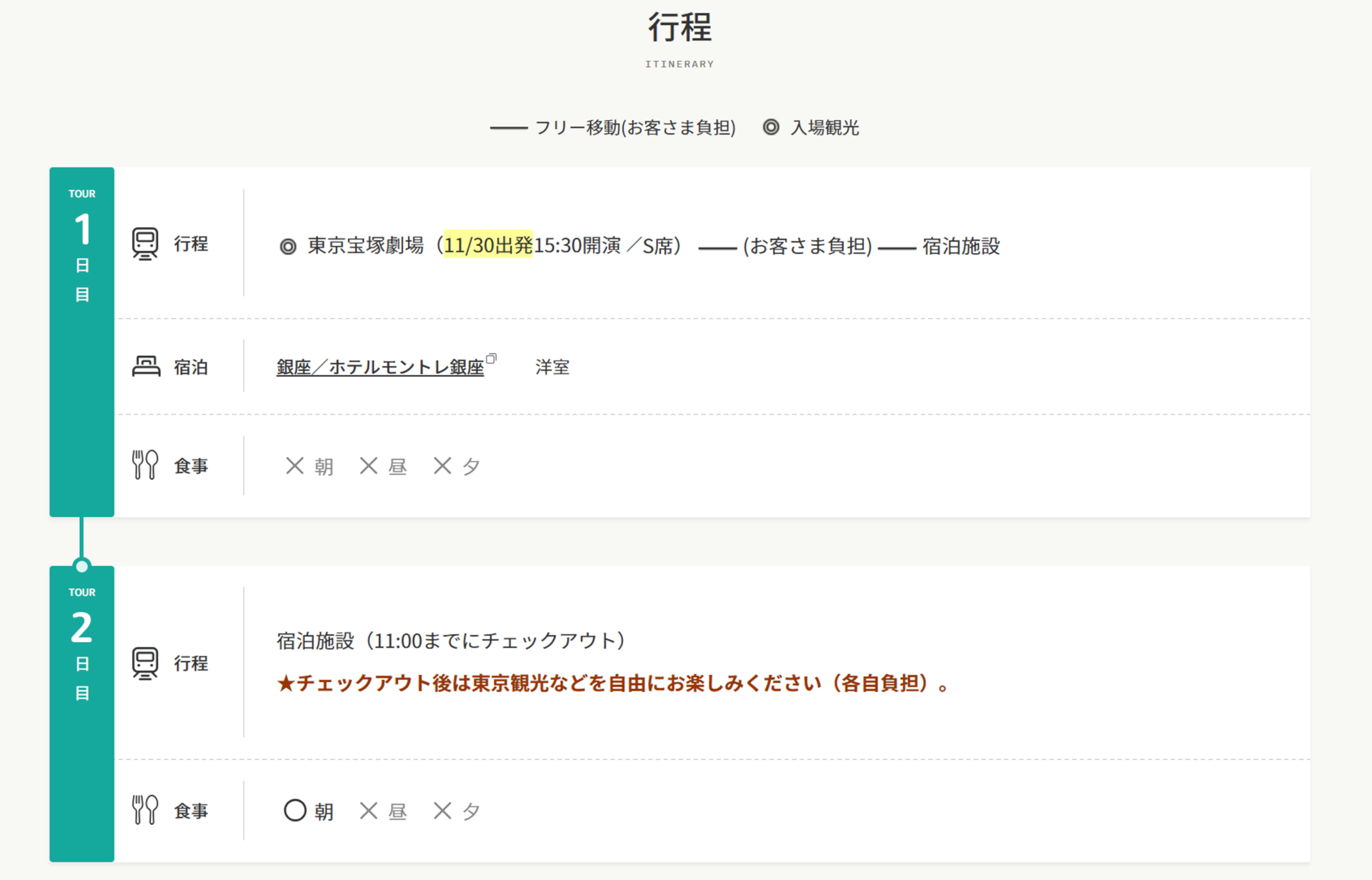This screenshot has width=1372, height=880.
Task: Click the fork-and-knife icon beside Day 1 食事
Action: click(x=144, y=464)
